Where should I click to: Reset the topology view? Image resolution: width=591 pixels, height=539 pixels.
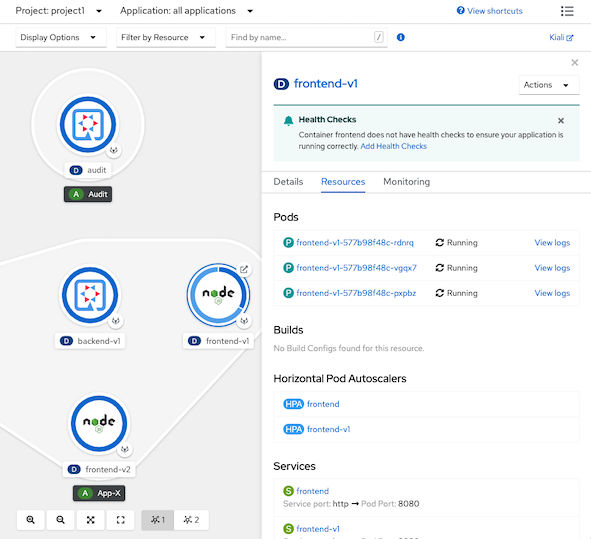[121, 520]
